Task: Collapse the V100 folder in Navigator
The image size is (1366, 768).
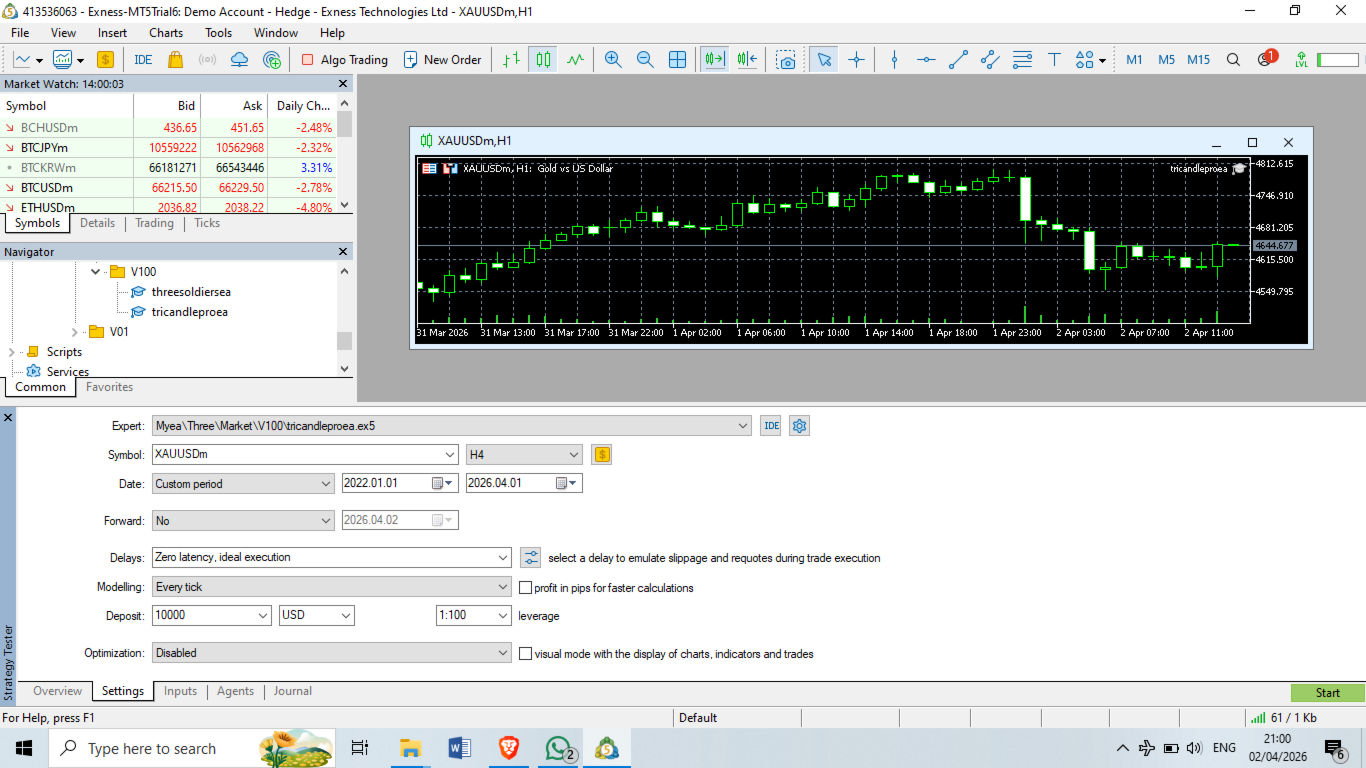Action: [96, 272]
